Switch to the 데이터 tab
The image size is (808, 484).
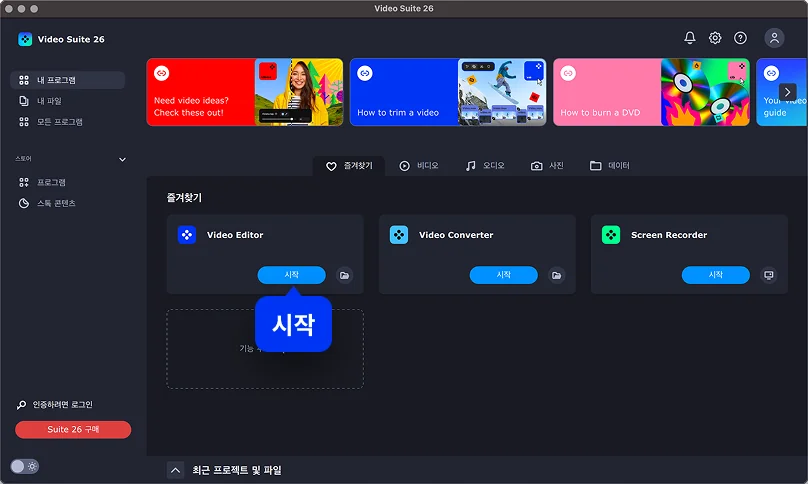[610, 165]
